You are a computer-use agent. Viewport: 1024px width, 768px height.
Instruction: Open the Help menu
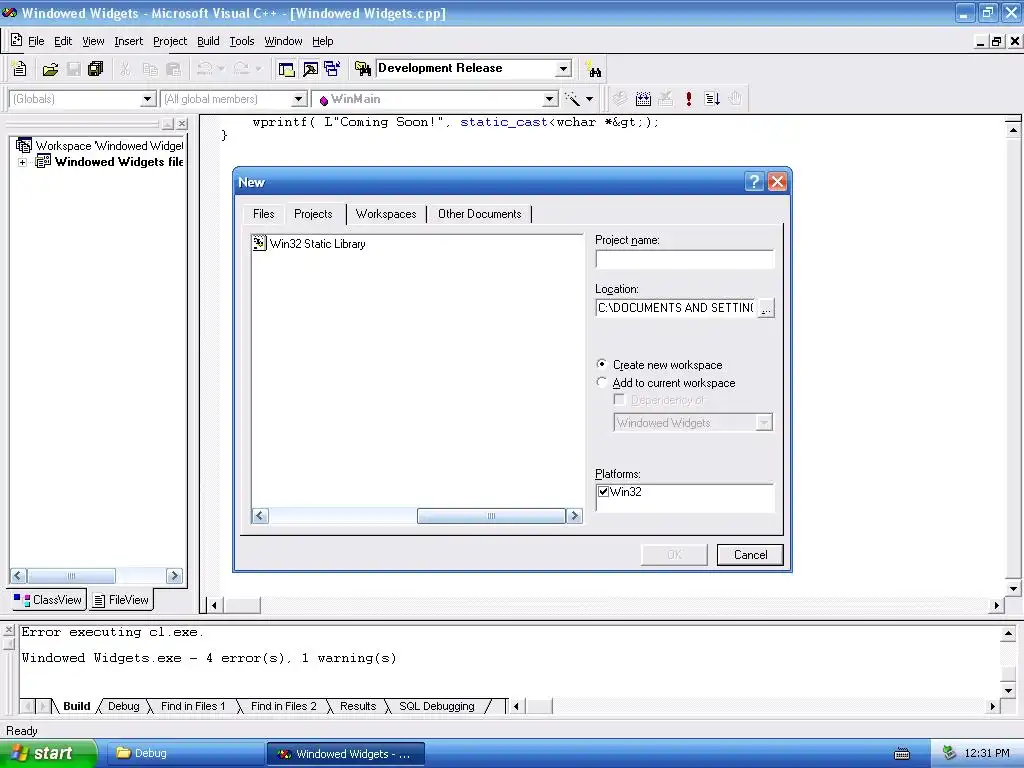[x=323, y=41]
